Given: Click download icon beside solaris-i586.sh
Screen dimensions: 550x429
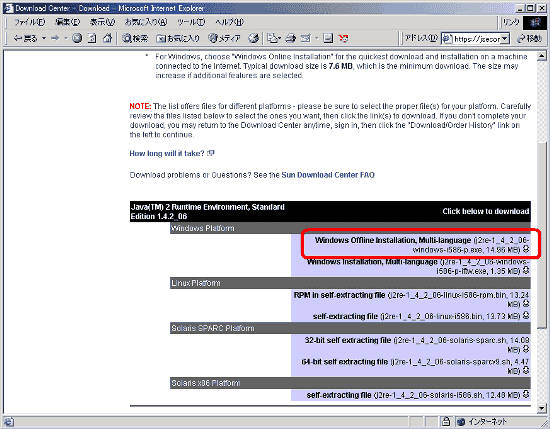Looking at the screenshot, I should point(525,394).
